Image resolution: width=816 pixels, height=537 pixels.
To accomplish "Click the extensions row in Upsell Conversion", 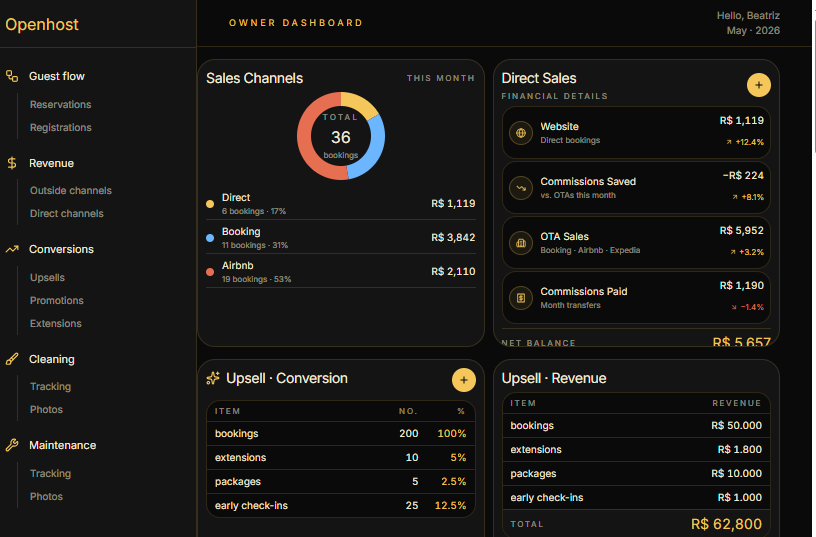I will tap(341, 457).
